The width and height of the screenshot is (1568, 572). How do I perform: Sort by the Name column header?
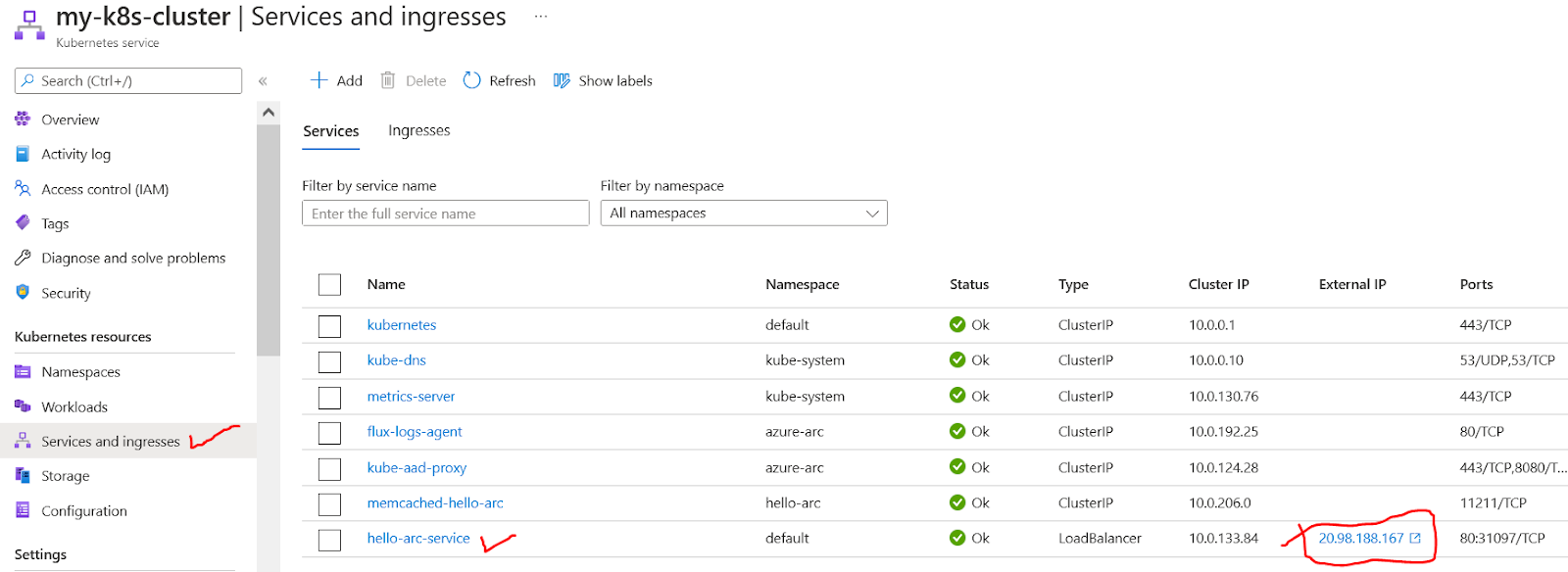pyautogui.click(x=386, y=284)
